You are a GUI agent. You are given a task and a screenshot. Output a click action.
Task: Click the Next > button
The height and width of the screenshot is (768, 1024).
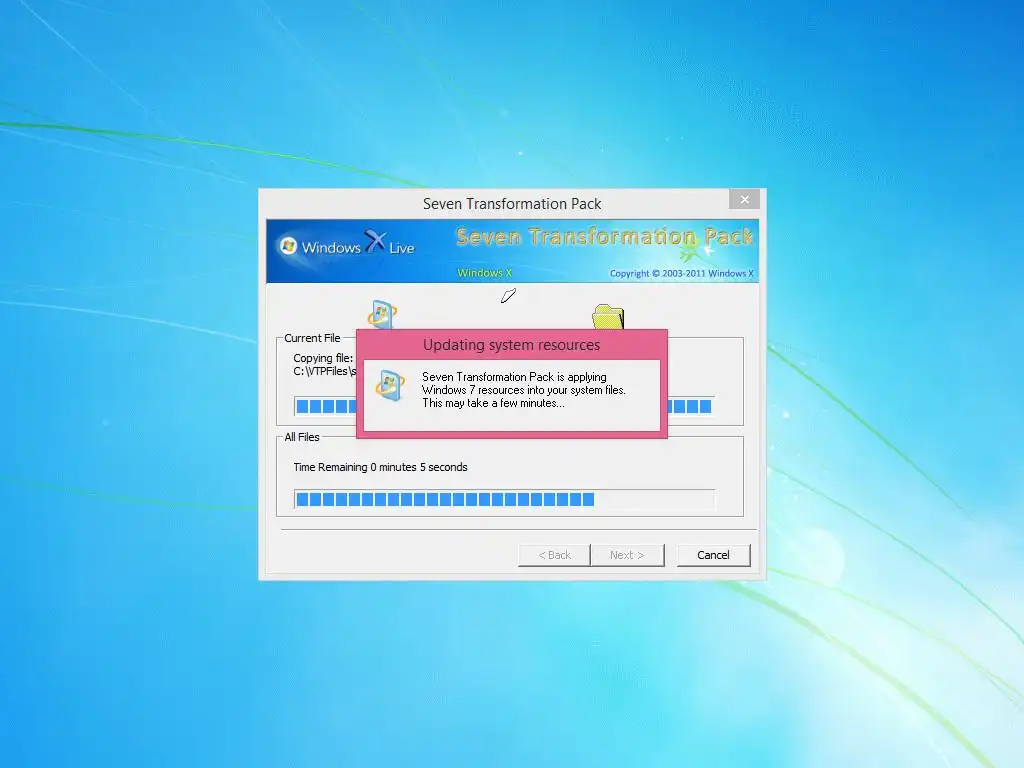[x=627, y=555]
